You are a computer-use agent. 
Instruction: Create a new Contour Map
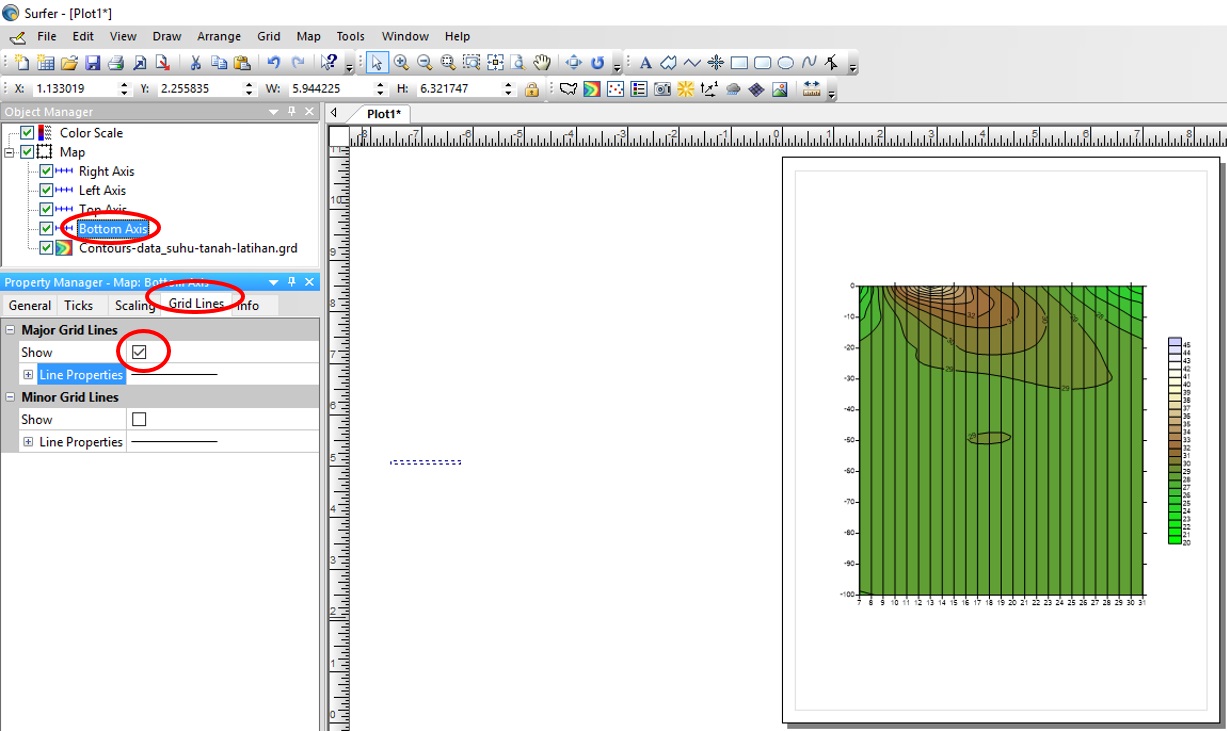point(592,89)
